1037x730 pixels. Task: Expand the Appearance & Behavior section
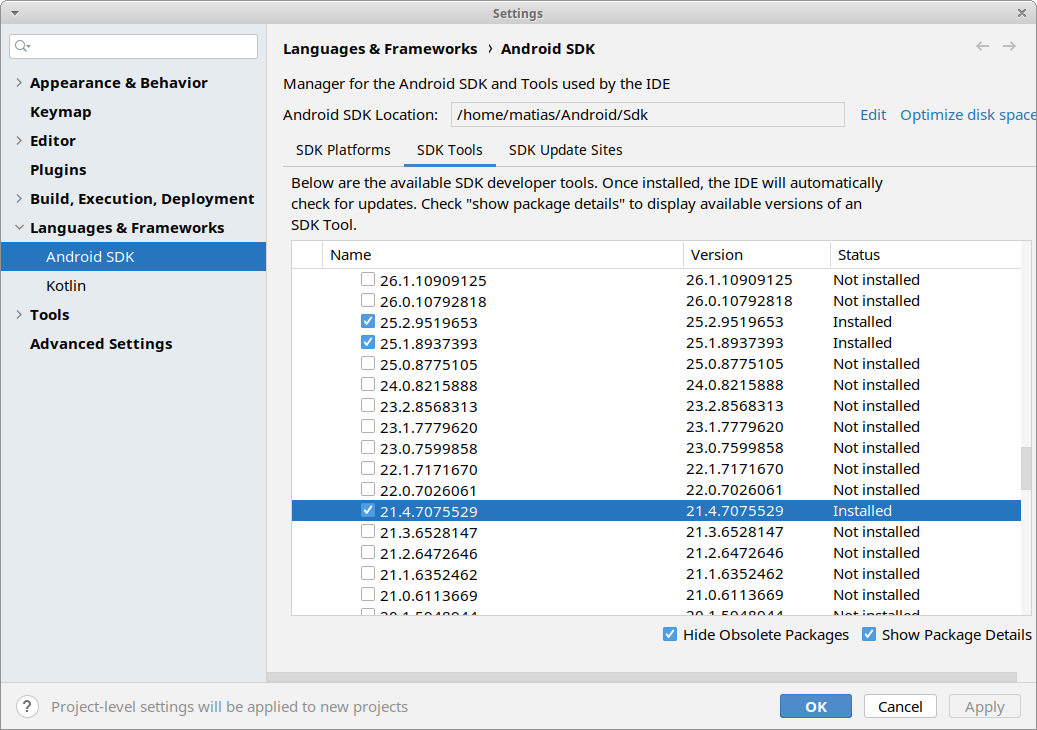tap(19, 83)
